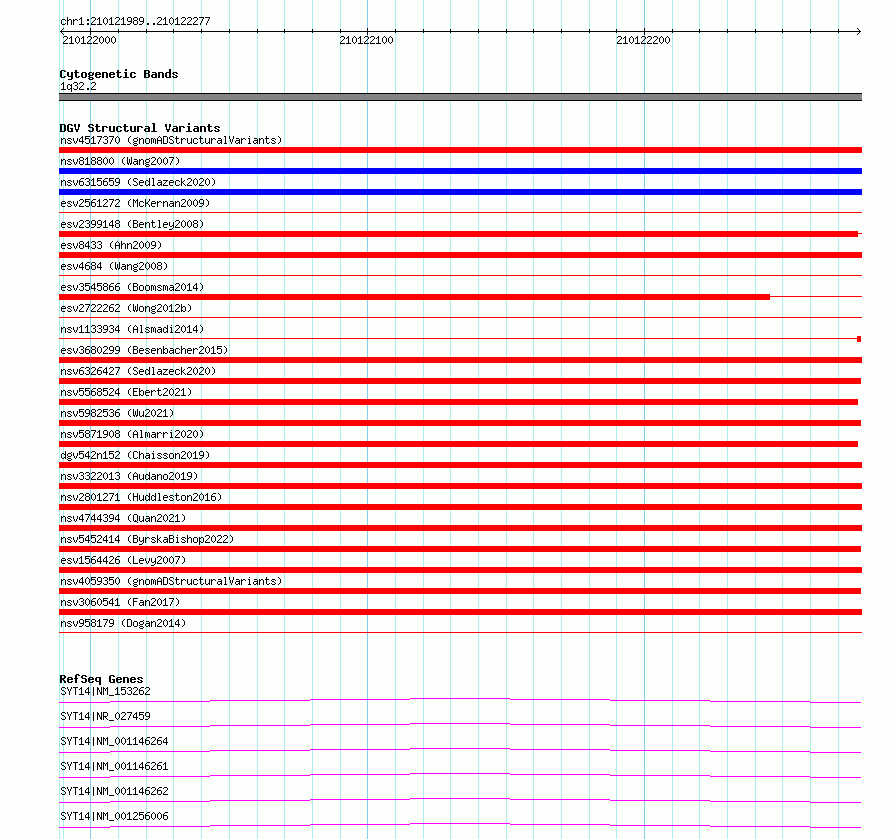Open transcript SYT14|NR_027459

[x=105, y=716]
